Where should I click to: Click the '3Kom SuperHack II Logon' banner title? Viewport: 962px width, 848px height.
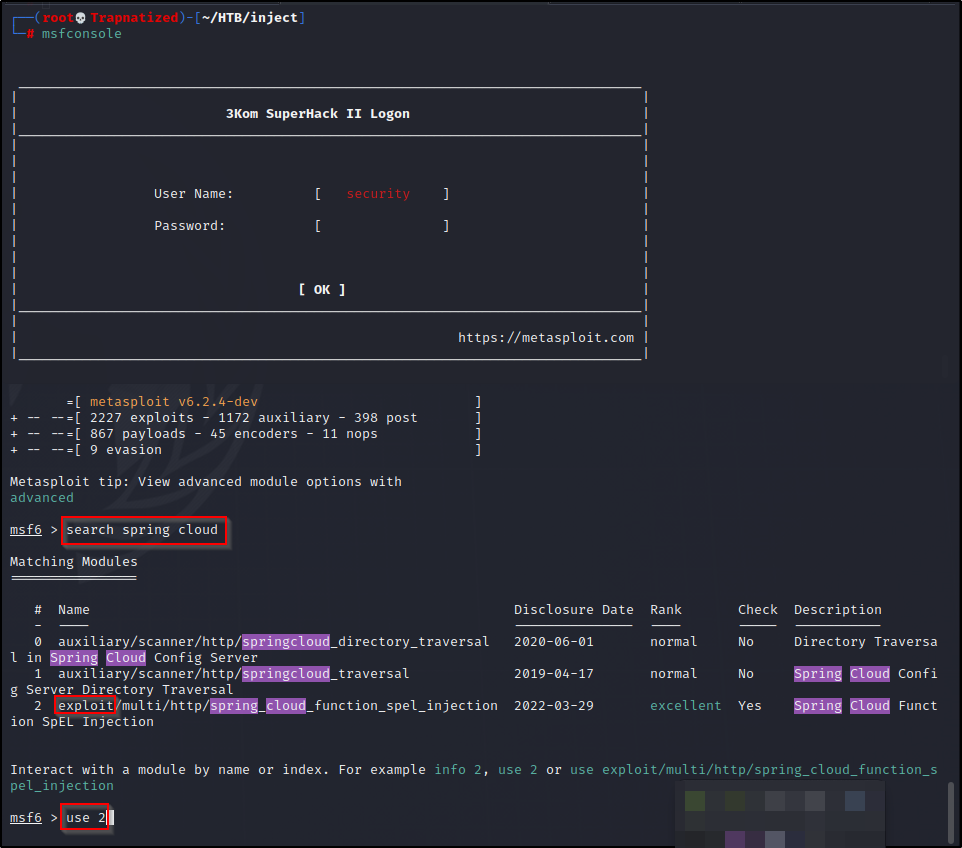[x=317, y=114]
